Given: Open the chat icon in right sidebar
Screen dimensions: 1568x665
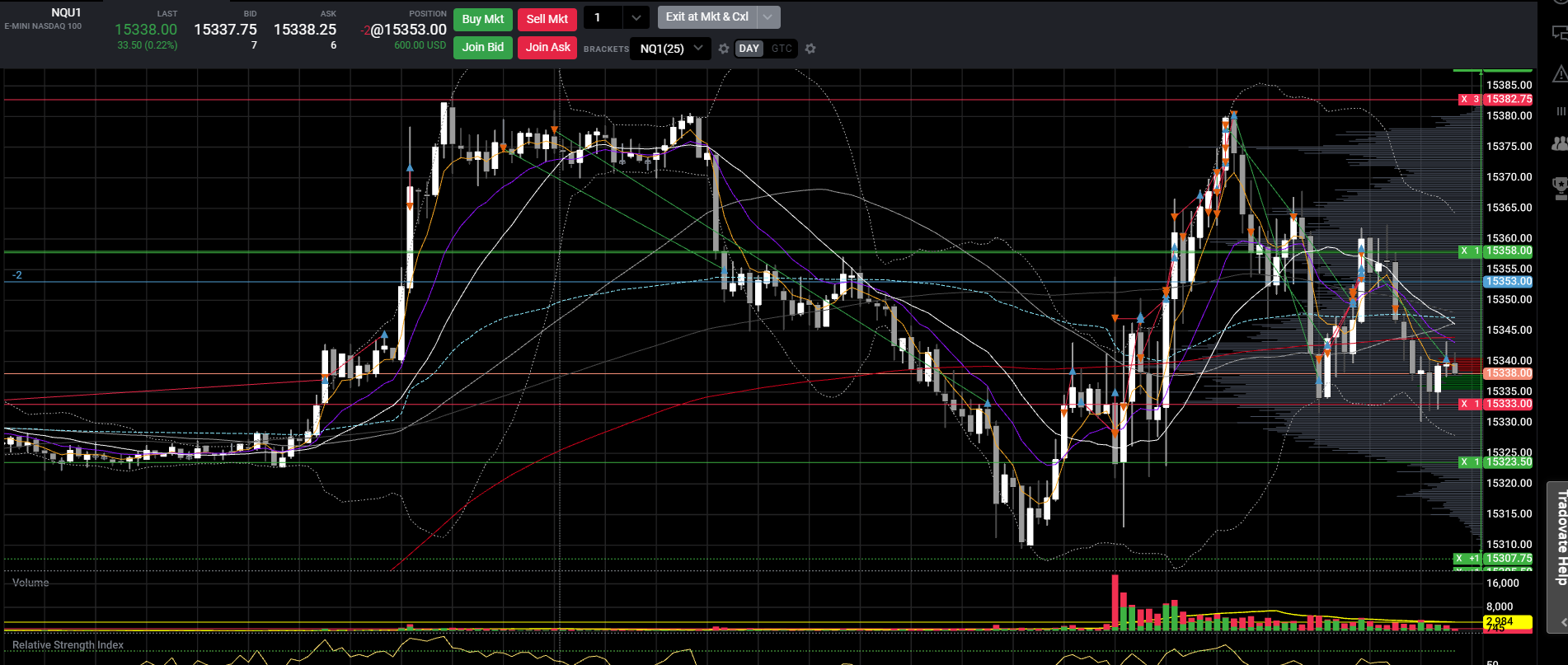Looking at the screenshot, I should coord(1559,33).
